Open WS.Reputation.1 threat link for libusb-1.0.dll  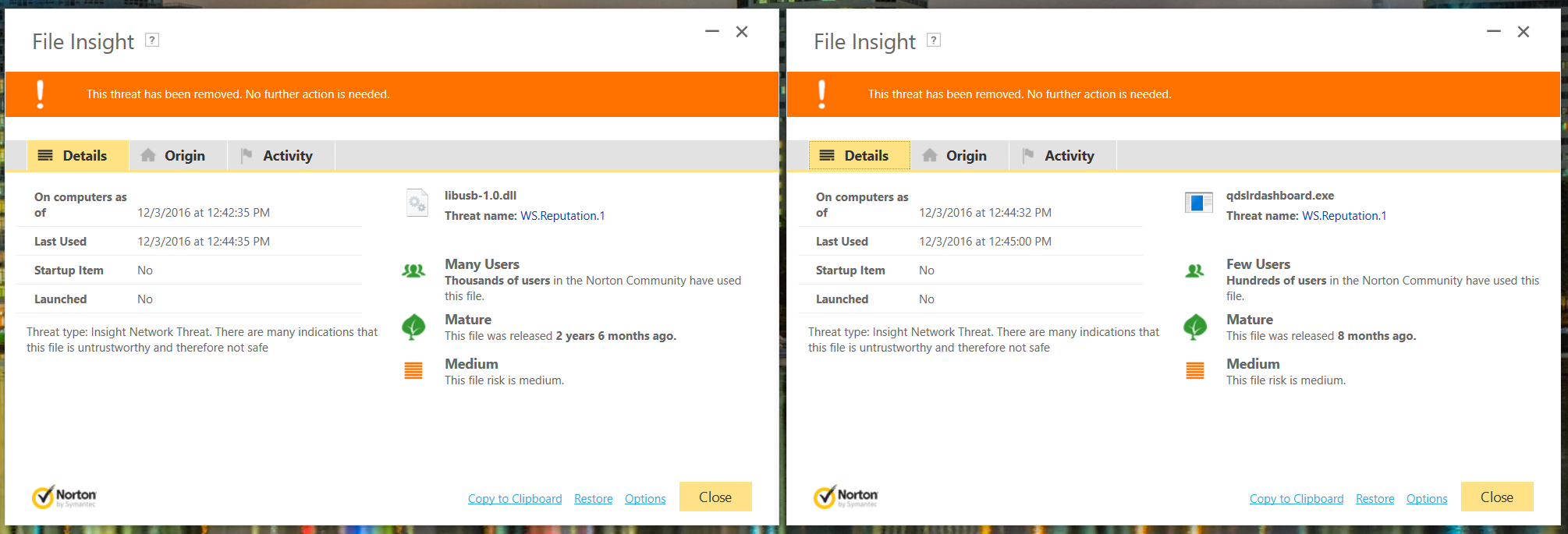[x=562, y=216]
